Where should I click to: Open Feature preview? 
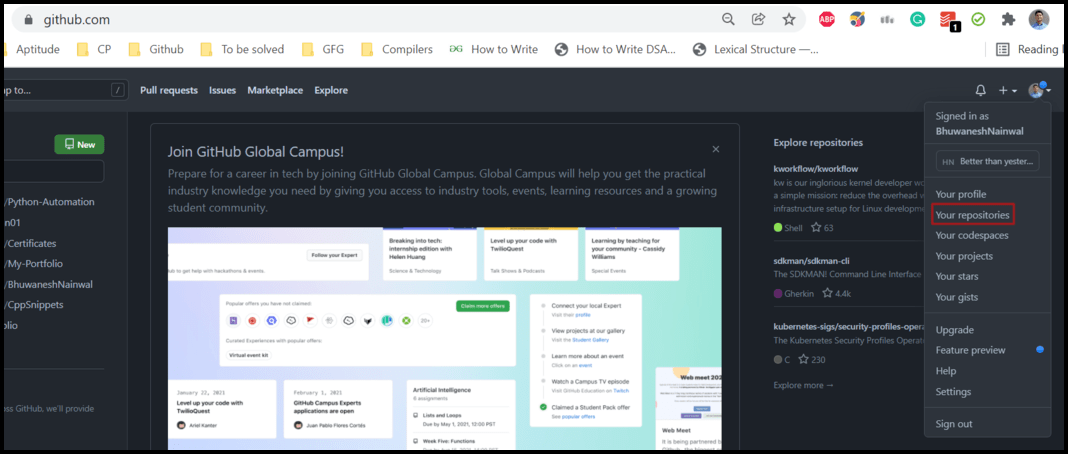coord(970,350)
